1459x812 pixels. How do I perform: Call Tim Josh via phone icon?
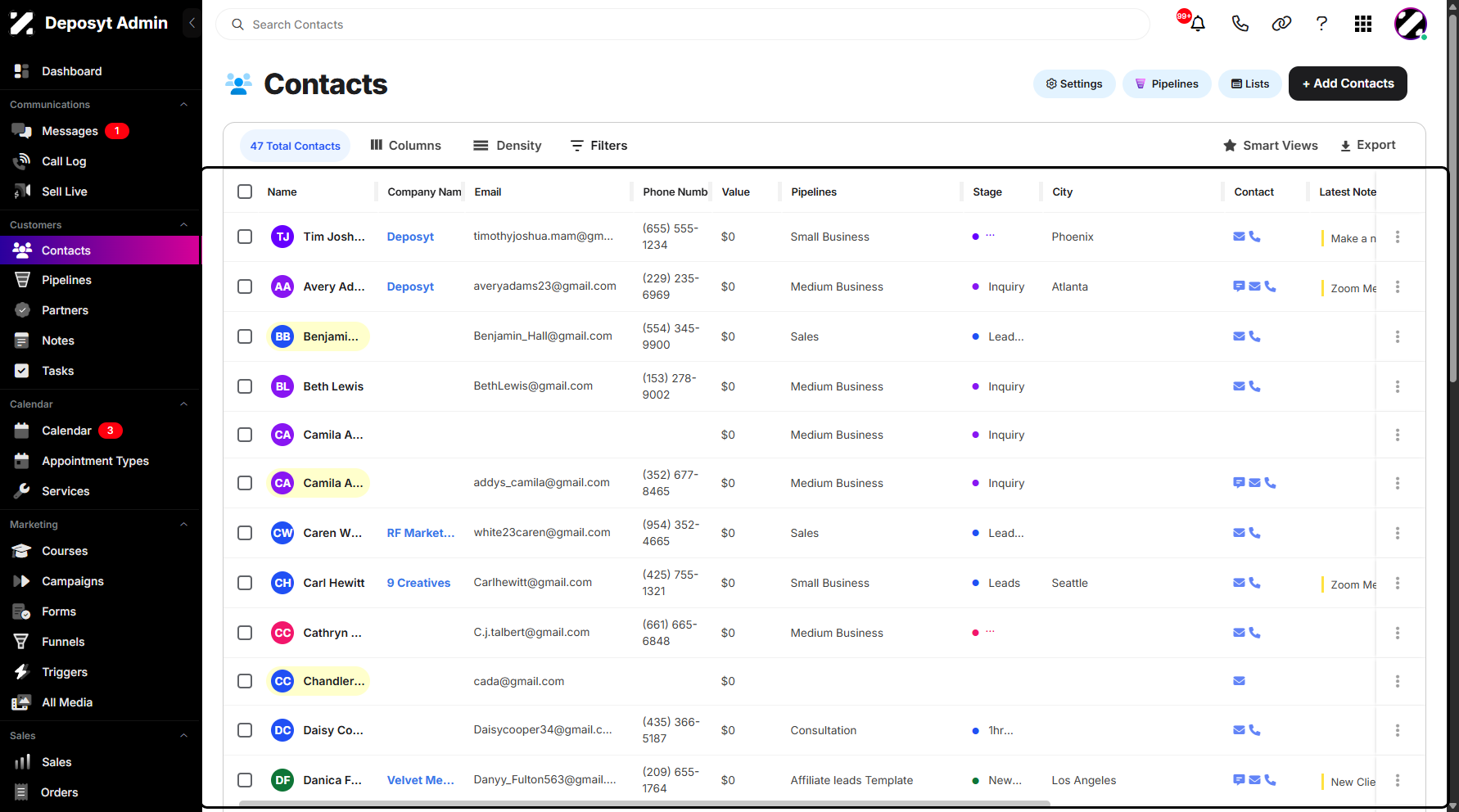tap(1254, 237)
